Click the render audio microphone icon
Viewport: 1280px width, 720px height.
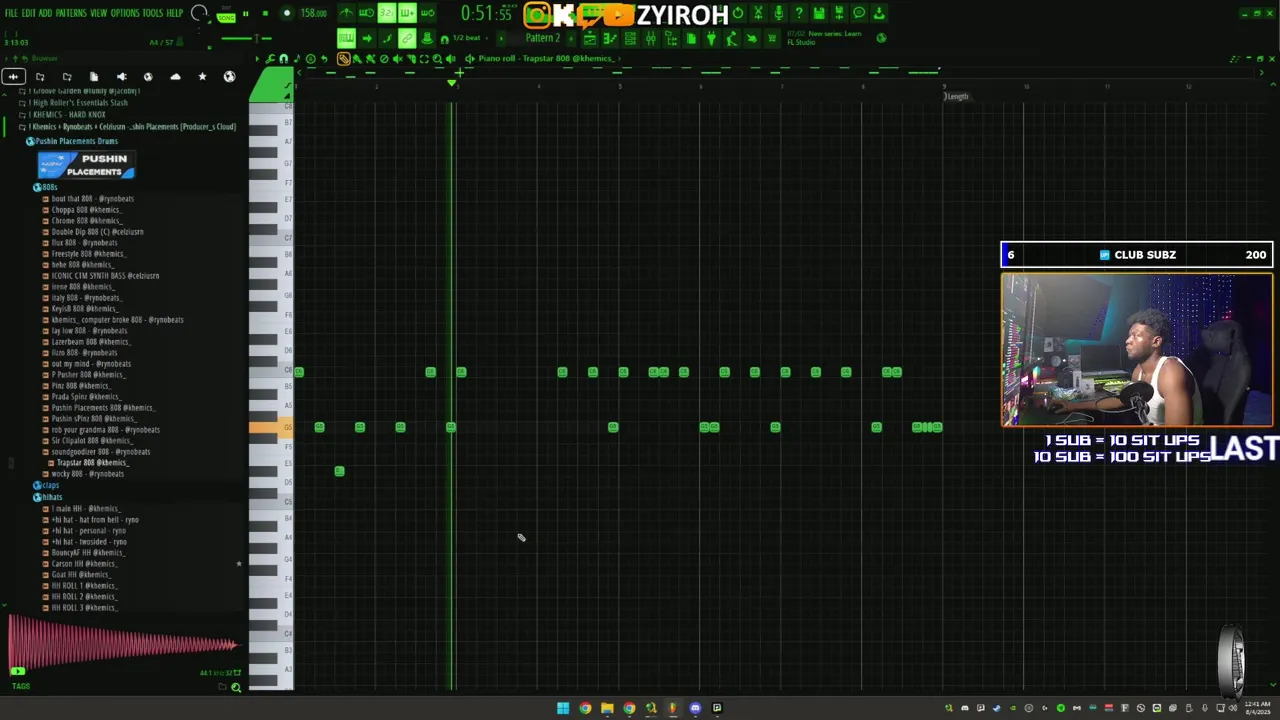click(779, 13)
